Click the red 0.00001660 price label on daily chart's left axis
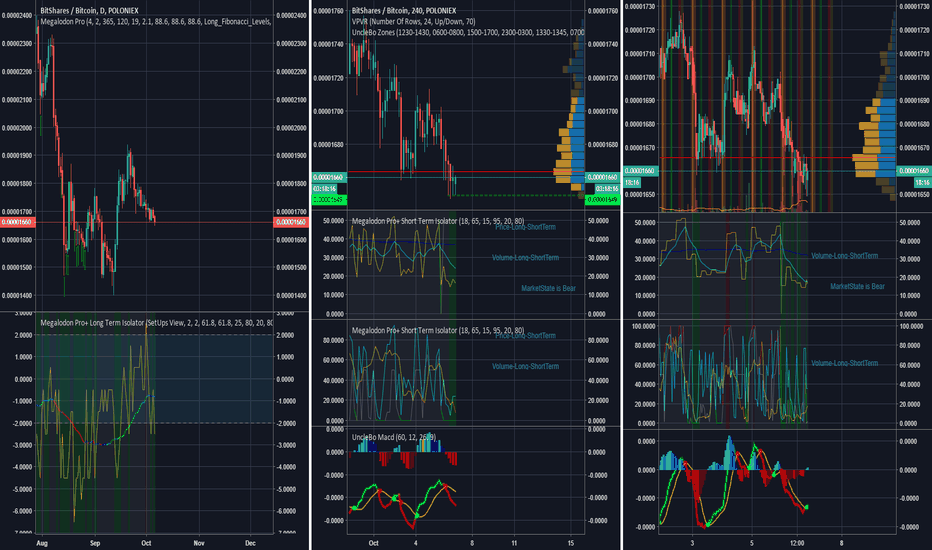The height and width of the screenshot is (550, 932). tap(18, 222)
